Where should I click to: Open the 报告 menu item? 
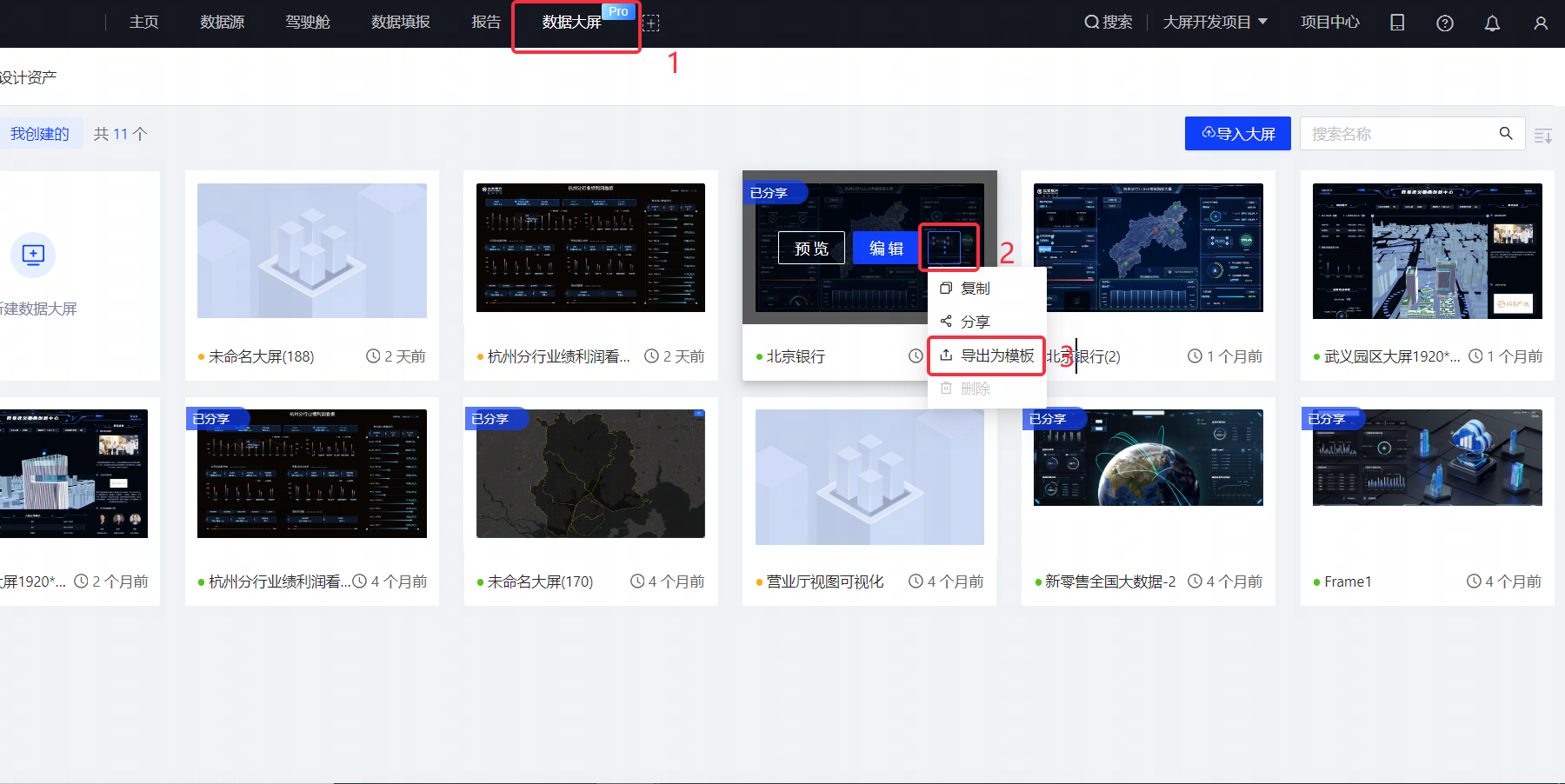[x=486, y=22]
